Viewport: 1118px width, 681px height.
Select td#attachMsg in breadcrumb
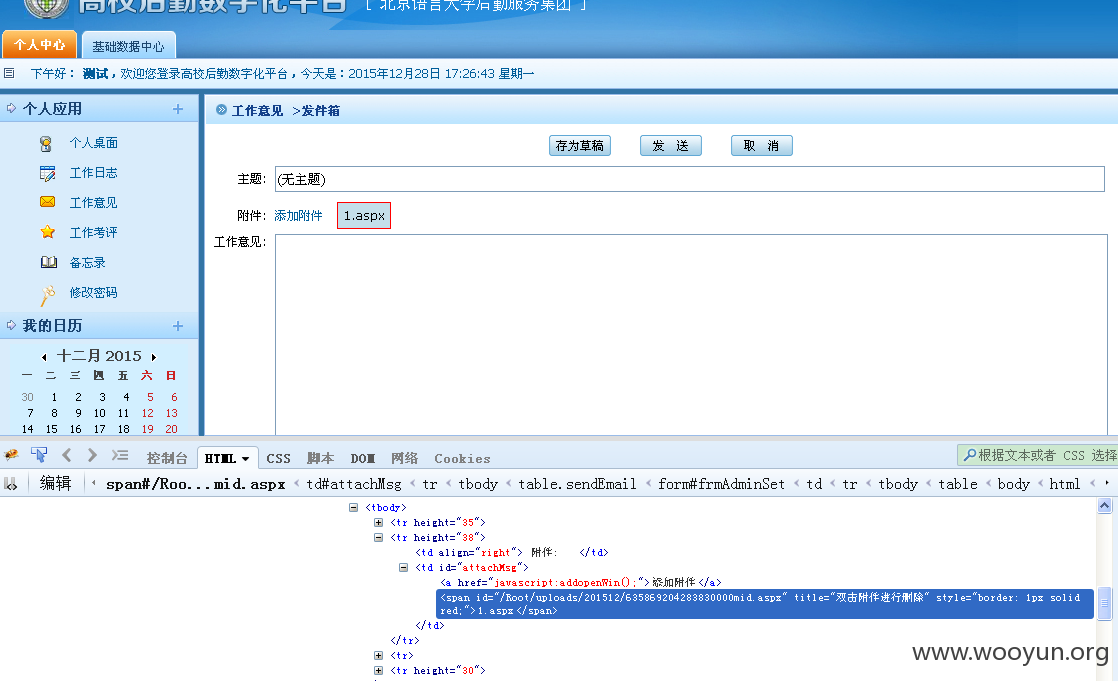point(354,484)
